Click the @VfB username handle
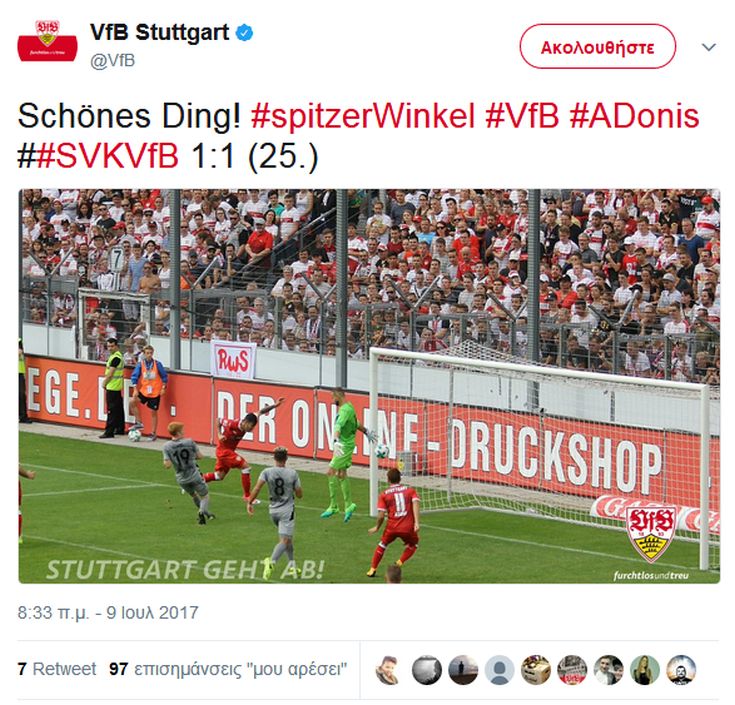 [x=112, y=60]
